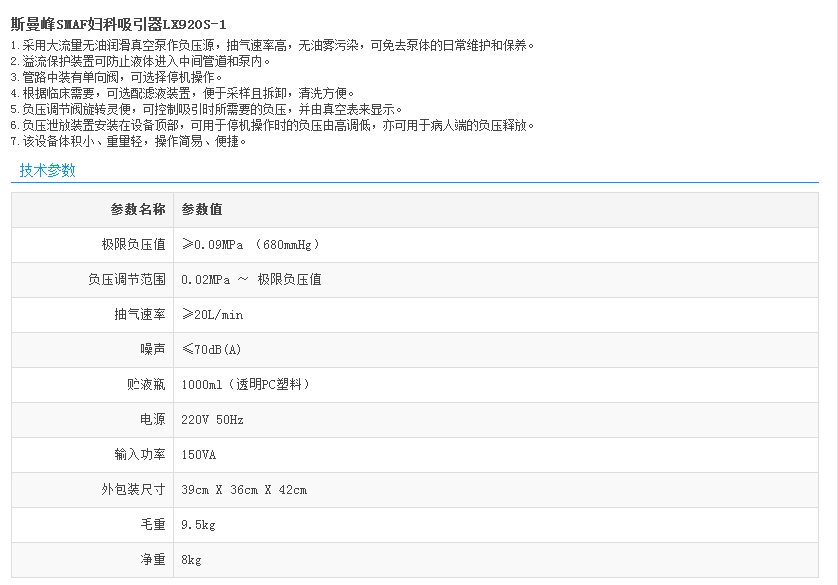Image resolution: width=838 pixels, height=585 pixels.
Task: Click the 参数值 column header
Action: click(202, 209)
